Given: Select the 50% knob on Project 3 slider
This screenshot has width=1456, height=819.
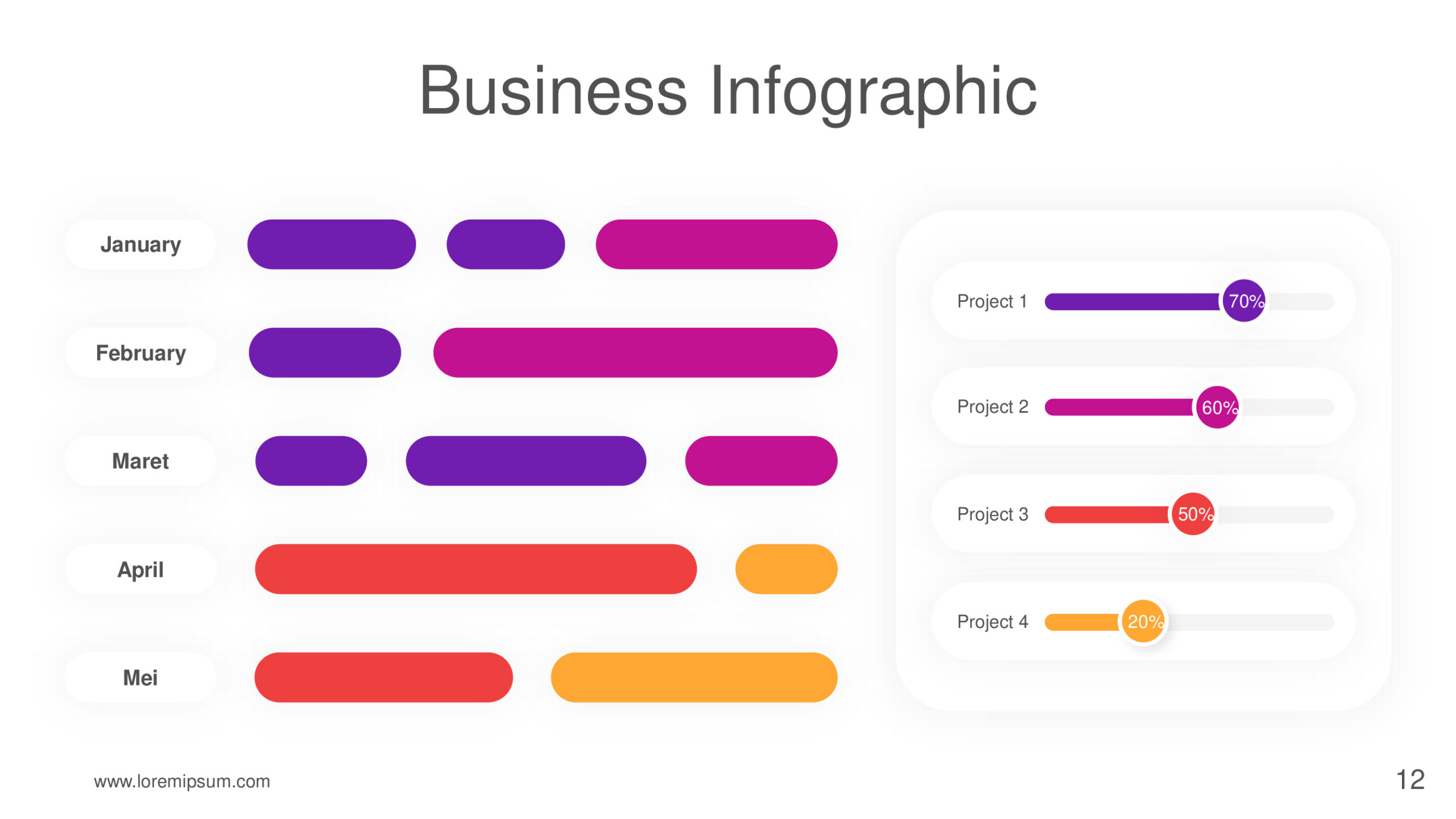Looking at the screenshot, I should coord(1193,514).
